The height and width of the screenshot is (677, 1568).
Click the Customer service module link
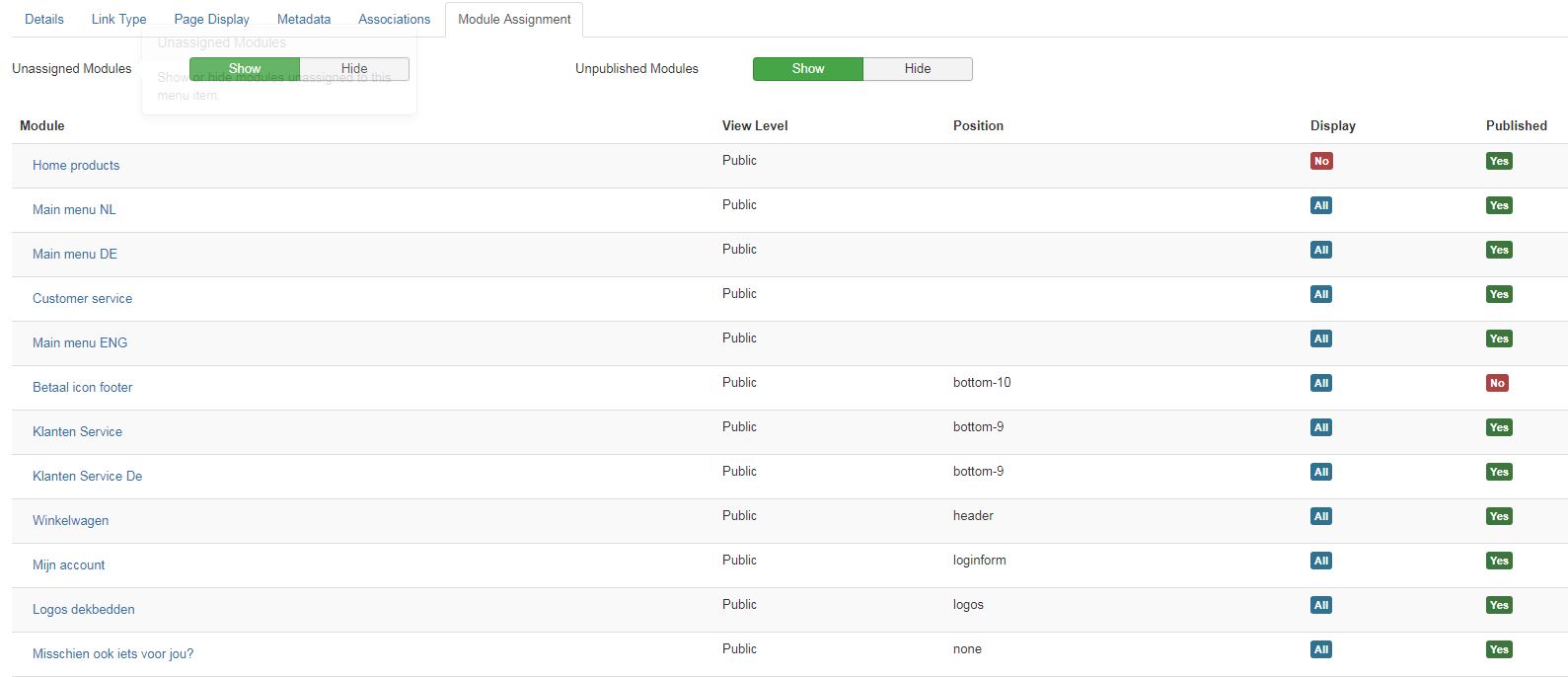(x=82, y=298)
